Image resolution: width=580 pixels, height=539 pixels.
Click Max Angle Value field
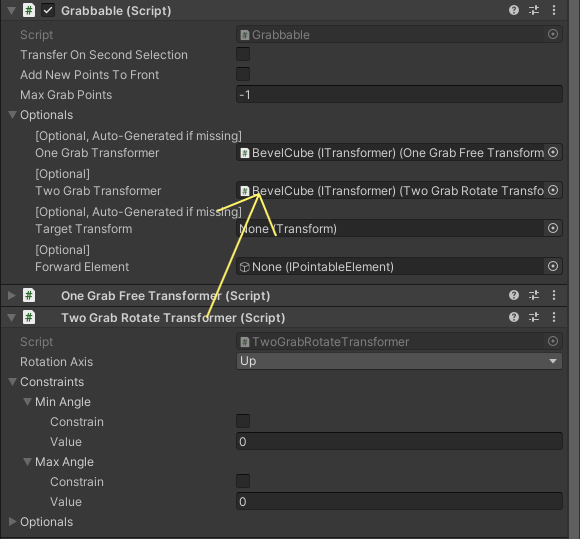tap(399, 501)
